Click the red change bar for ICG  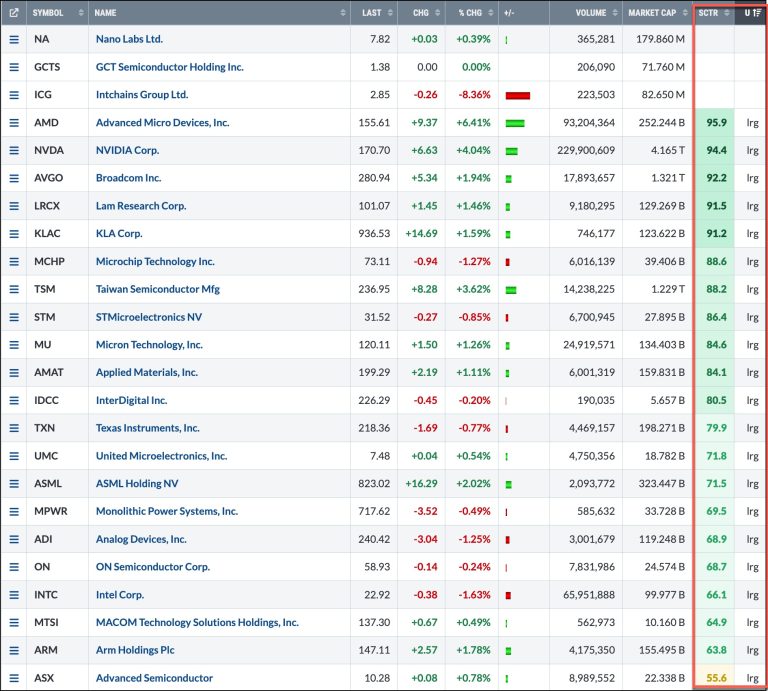click(x=518, y=95)
